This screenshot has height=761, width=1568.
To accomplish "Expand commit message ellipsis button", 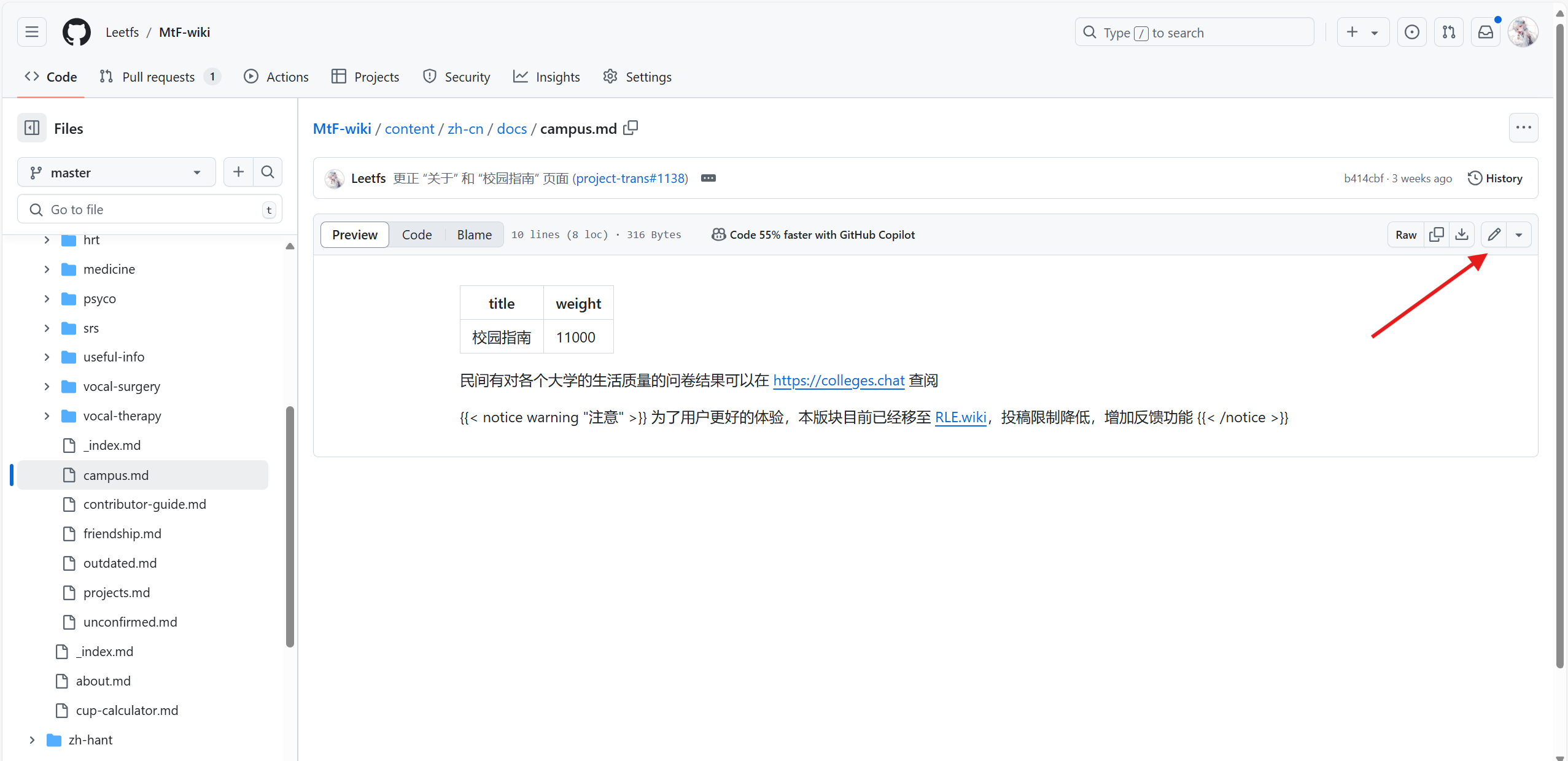I will tap(708, 179).
